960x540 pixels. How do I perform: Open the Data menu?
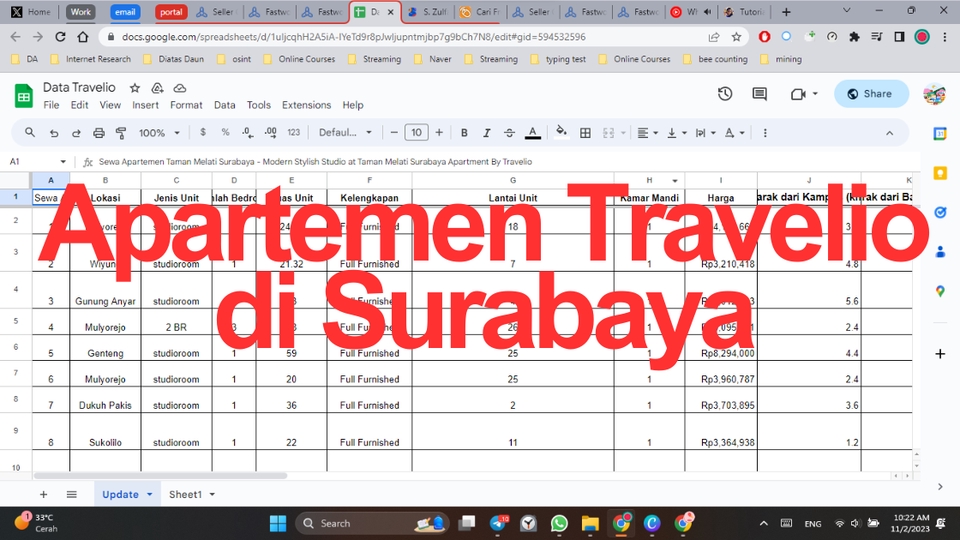click(x=225, y=105)
